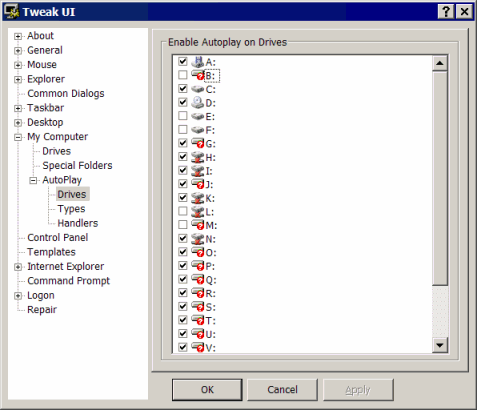Select Common Dialogs in the tree
This screenshot has width=477, height=410.
(66, 94)
